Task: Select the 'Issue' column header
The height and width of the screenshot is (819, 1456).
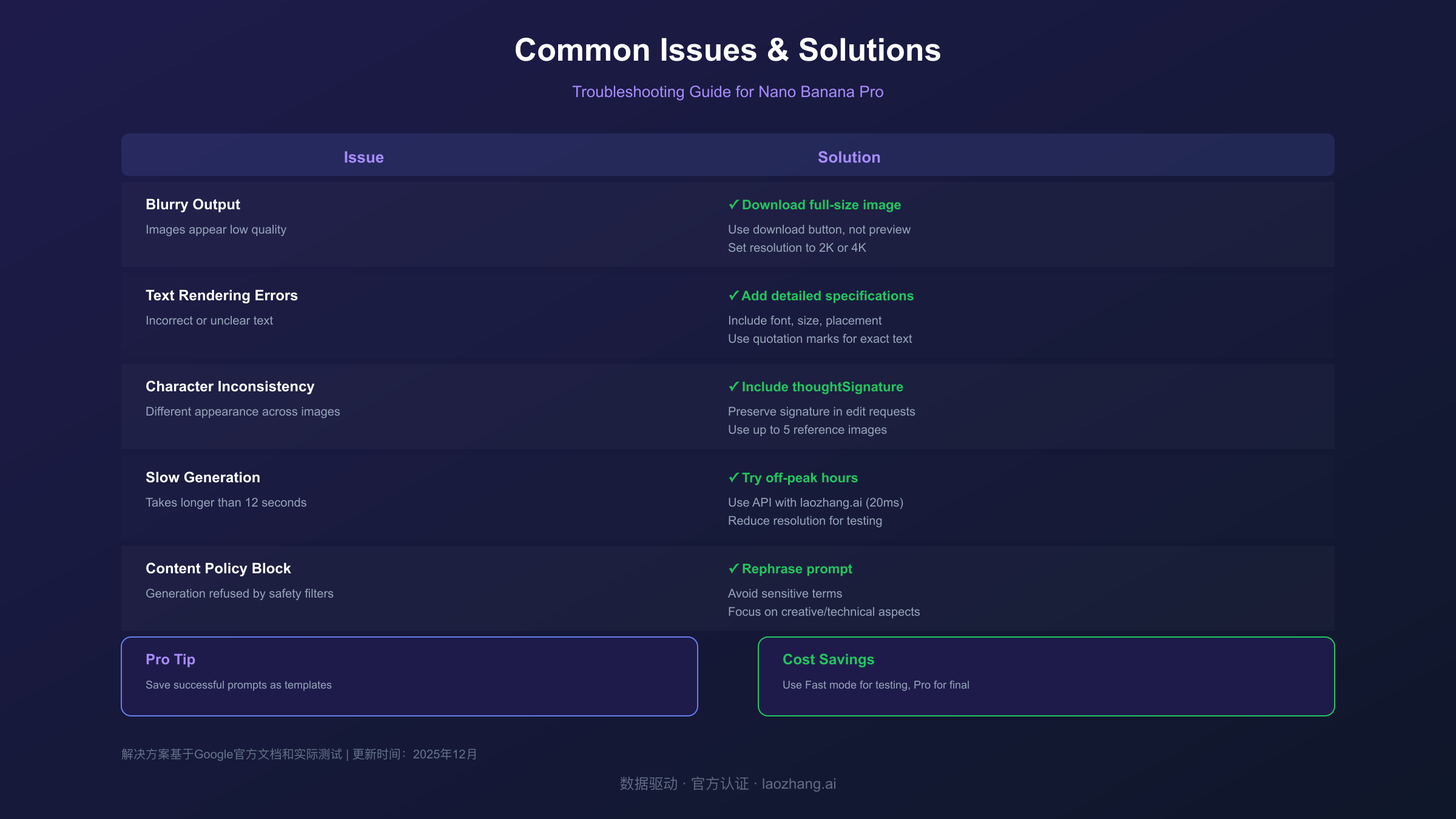Action: [x=363, y=157]
